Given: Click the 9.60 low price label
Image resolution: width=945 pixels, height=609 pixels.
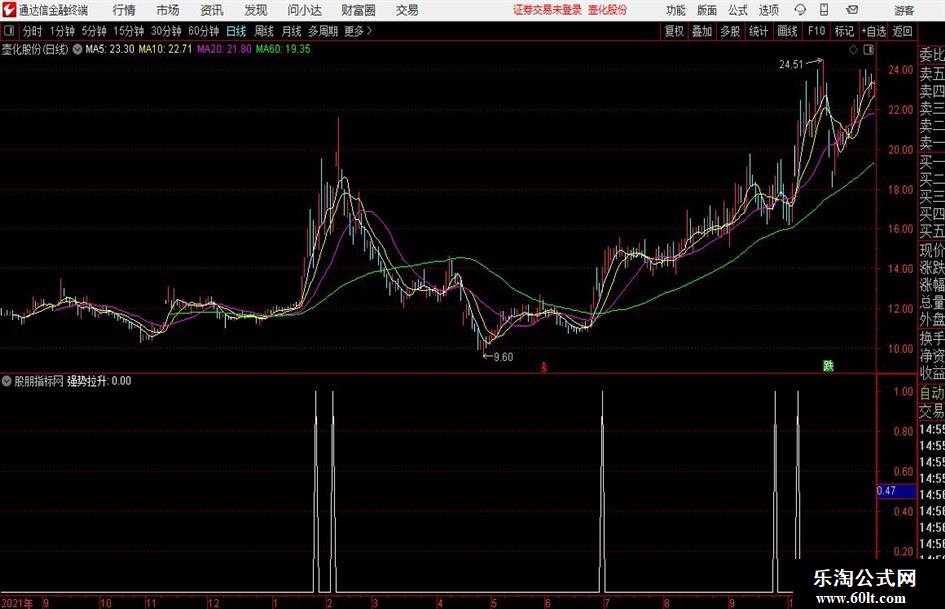Looking at the screenshot, I should tap(503, 357).
